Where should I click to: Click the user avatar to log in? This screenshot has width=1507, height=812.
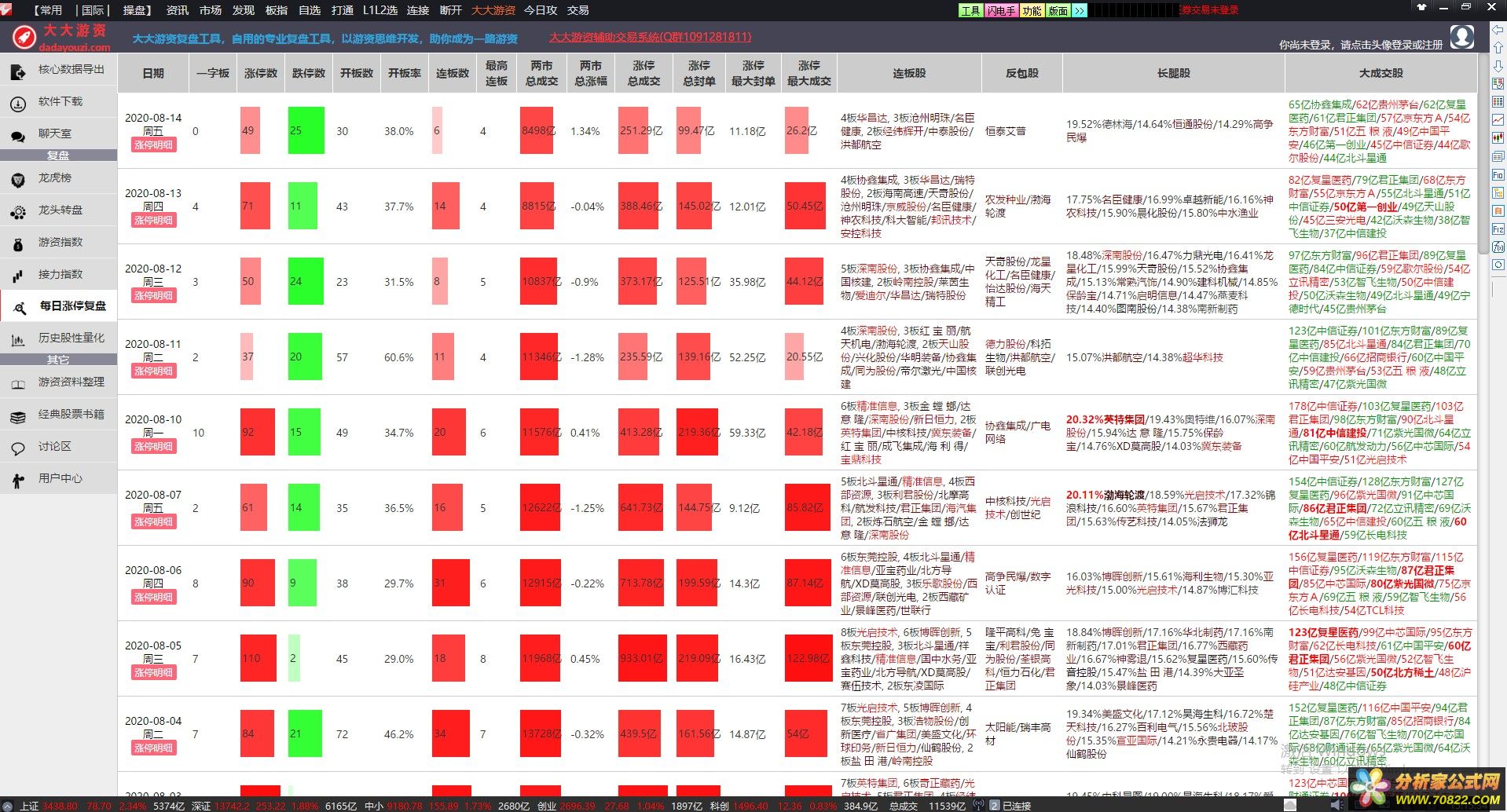point(1461,36)
